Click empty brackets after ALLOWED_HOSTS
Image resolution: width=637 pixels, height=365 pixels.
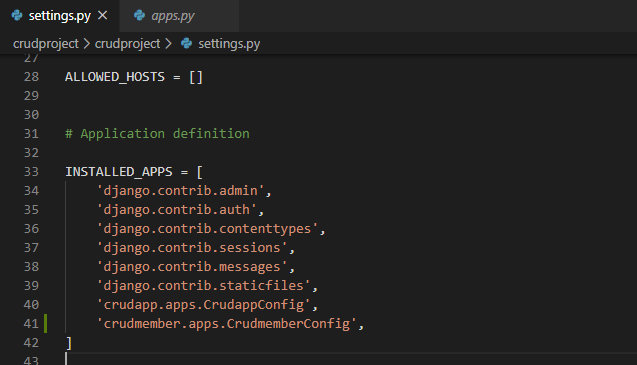coord(196,77)
